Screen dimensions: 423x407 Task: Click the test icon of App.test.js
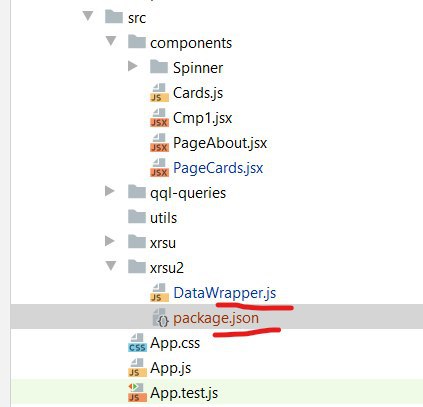[137, 392]
